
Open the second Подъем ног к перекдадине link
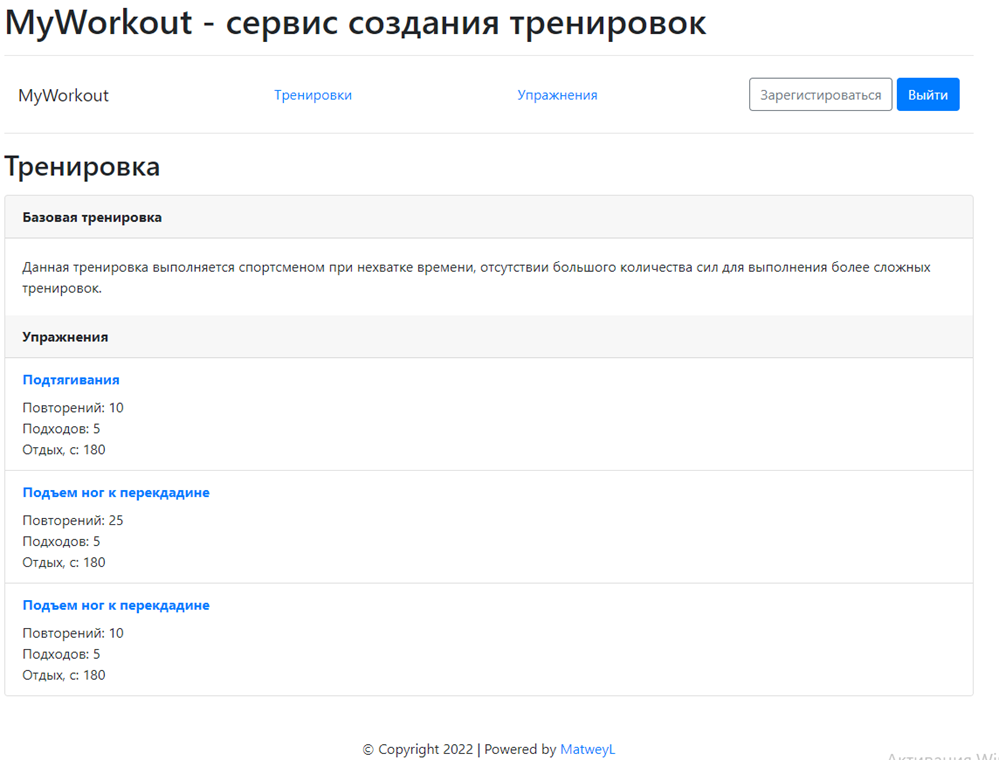point(115,605)
